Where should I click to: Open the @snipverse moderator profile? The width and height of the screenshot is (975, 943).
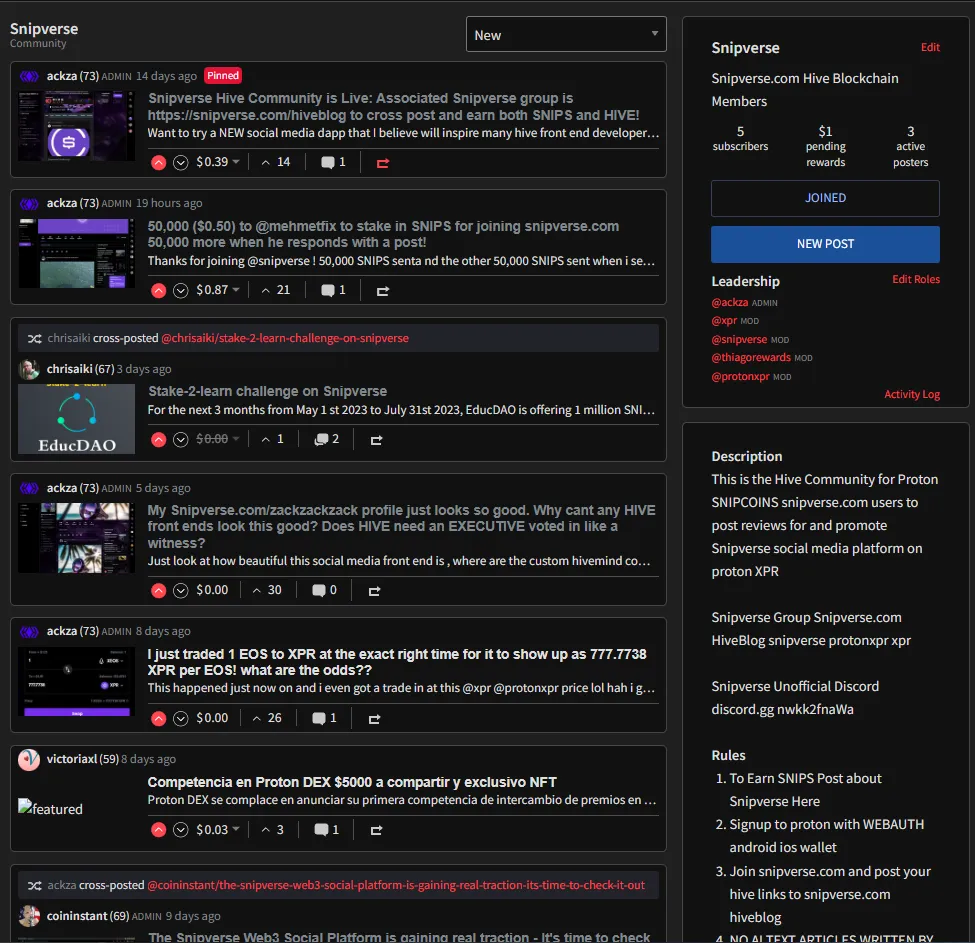(739, 339)
